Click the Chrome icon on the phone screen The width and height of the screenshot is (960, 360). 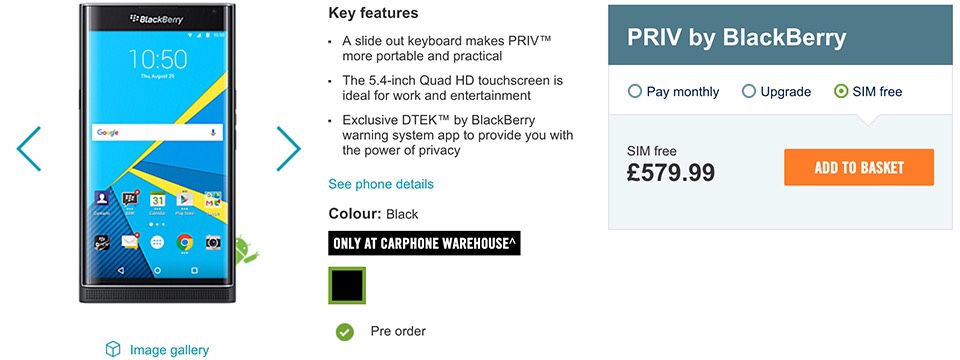pyautogui.click(x=185, y=242)
